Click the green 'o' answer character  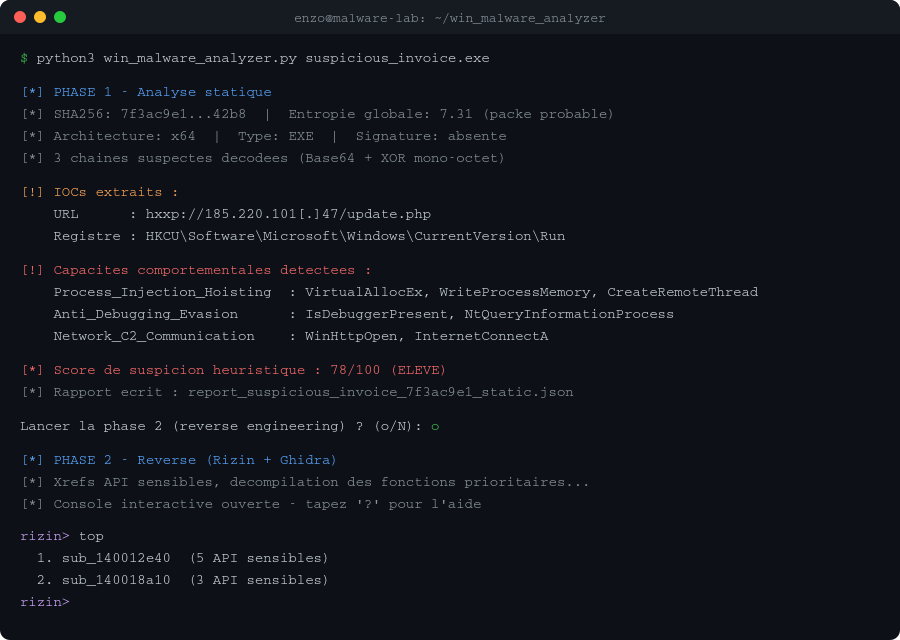(x=435, y=426)
